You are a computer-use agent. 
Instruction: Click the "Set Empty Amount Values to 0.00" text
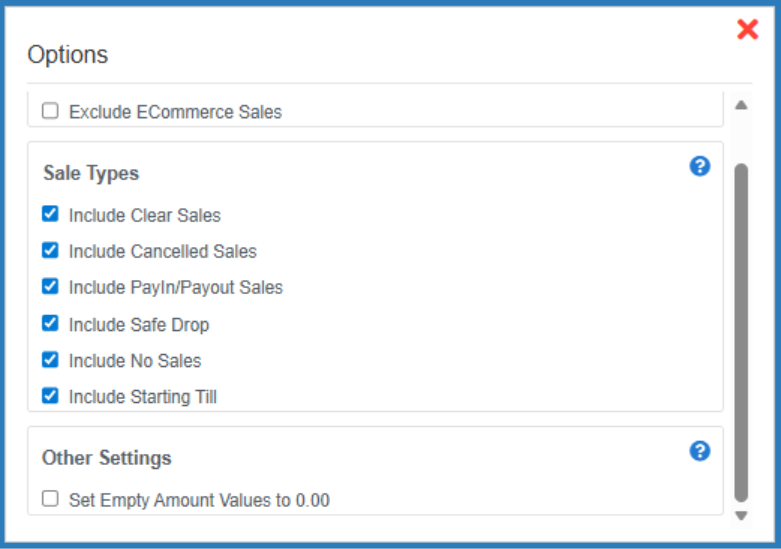[199, 499]
